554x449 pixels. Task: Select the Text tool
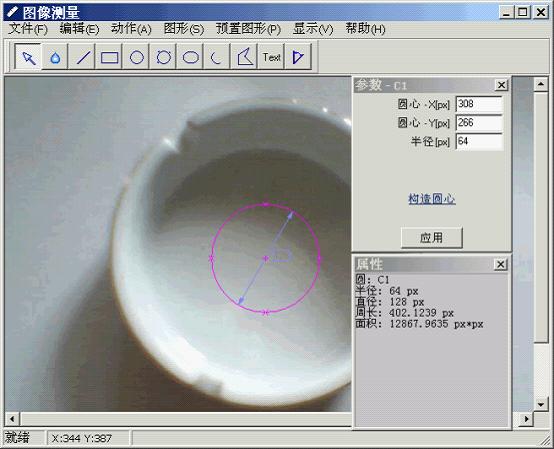[x=271, y=57]
